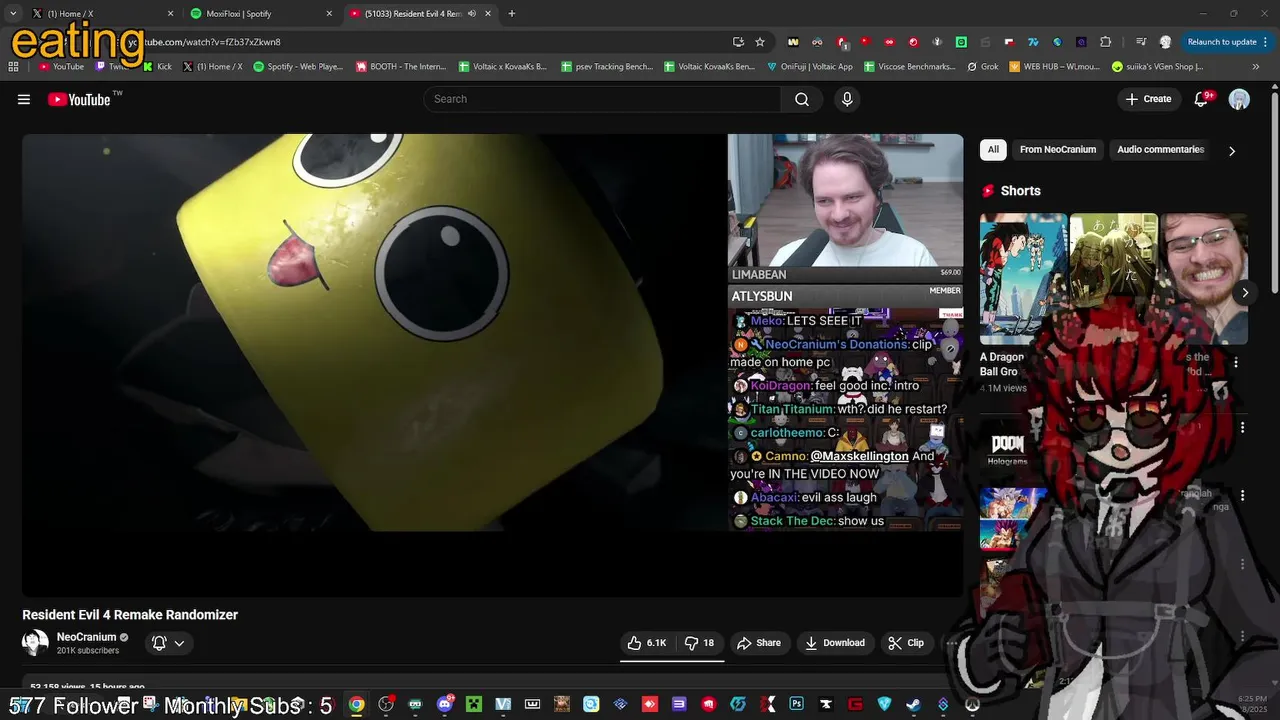Open Overwatch icon in the taskbar
The image size is (1280, 720).
(972, 704)
